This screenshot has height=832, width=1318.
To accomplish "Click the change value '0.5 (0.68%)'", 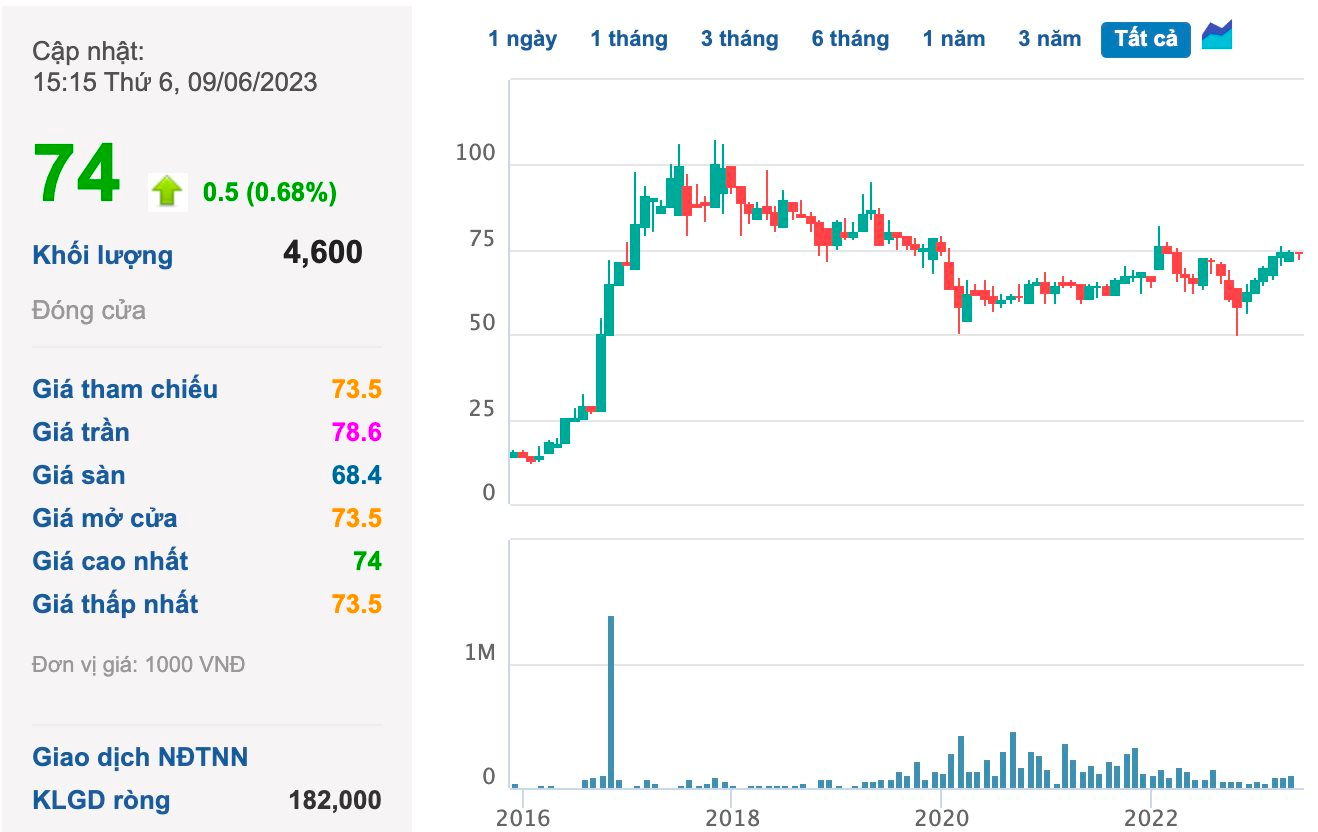I will (270, 192).
